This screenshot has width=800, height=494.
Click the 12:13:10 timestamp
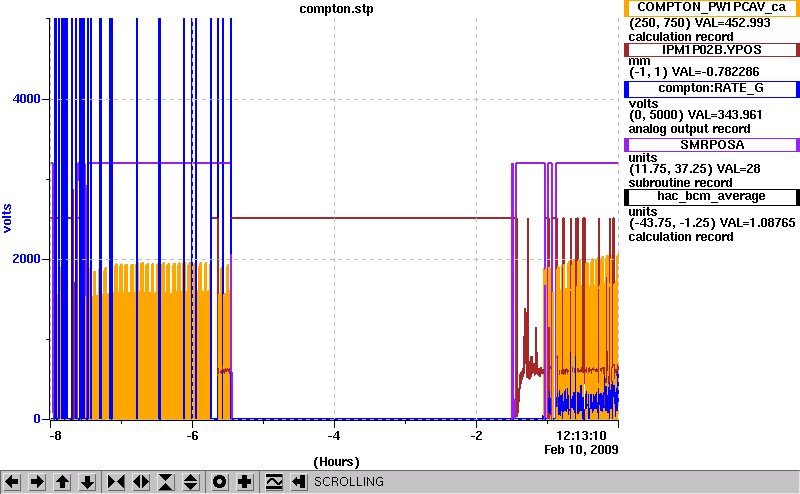[x=581, y=436]
